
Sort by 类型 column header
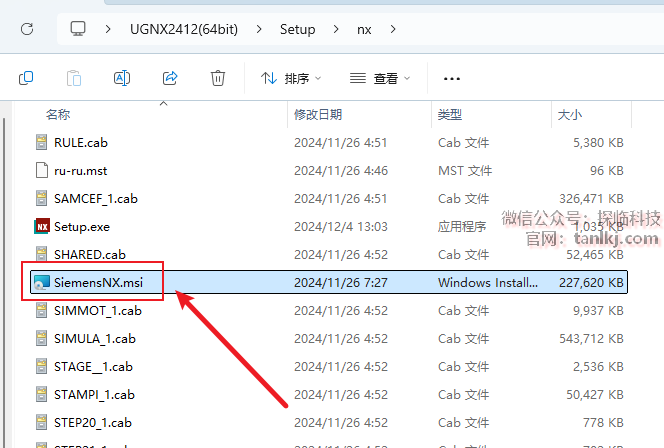[450, 114]
